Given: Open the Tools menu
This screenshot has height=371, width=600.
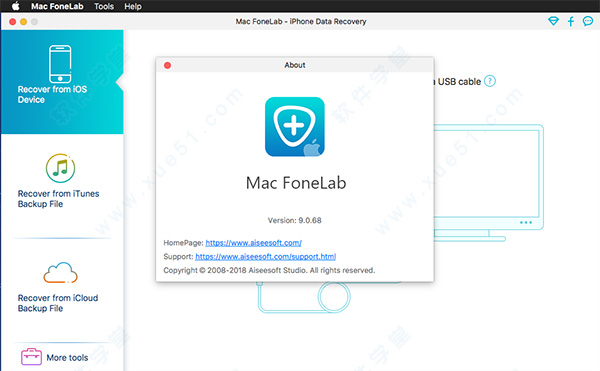Looking at the screenshot, I should pos(104,7).
